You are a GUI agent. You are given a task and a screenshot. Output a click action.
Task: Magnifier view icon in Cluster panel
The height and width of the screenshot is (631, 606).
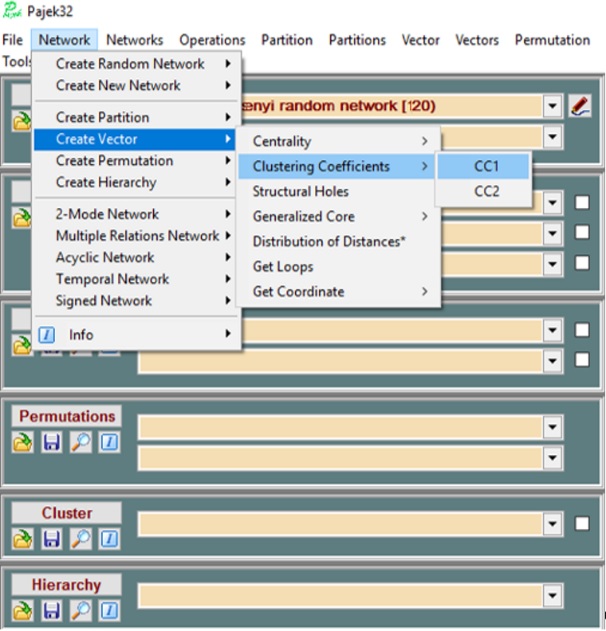[x=80, y=539]
